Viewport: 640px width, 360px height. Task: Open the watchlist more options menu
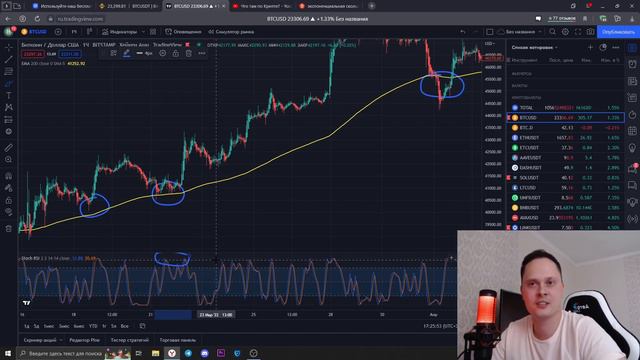click(x=616, y=48)
